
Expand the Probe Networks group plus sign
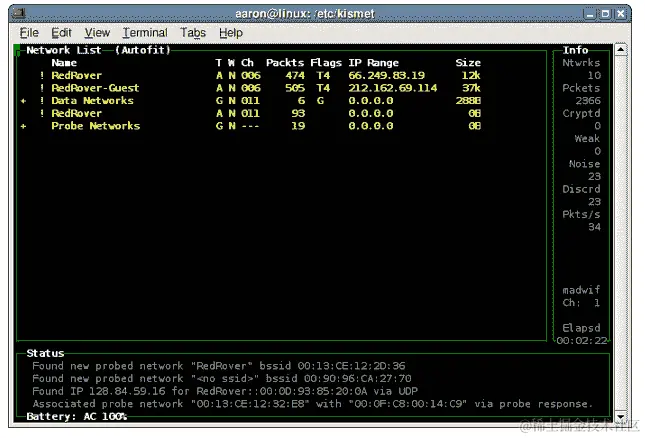click(23, 126)
